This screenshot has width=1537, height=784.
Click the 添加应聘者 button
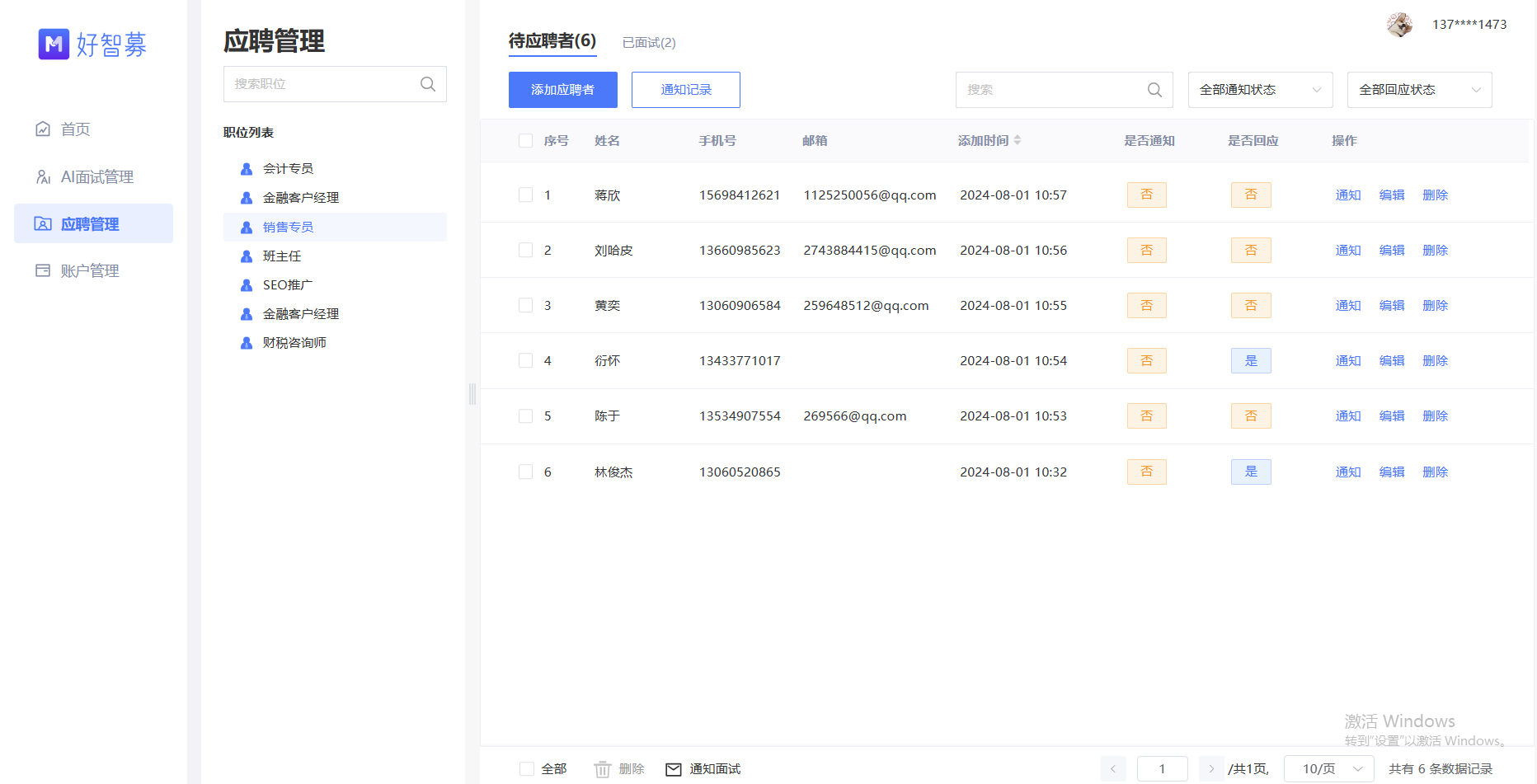[562, 89]
